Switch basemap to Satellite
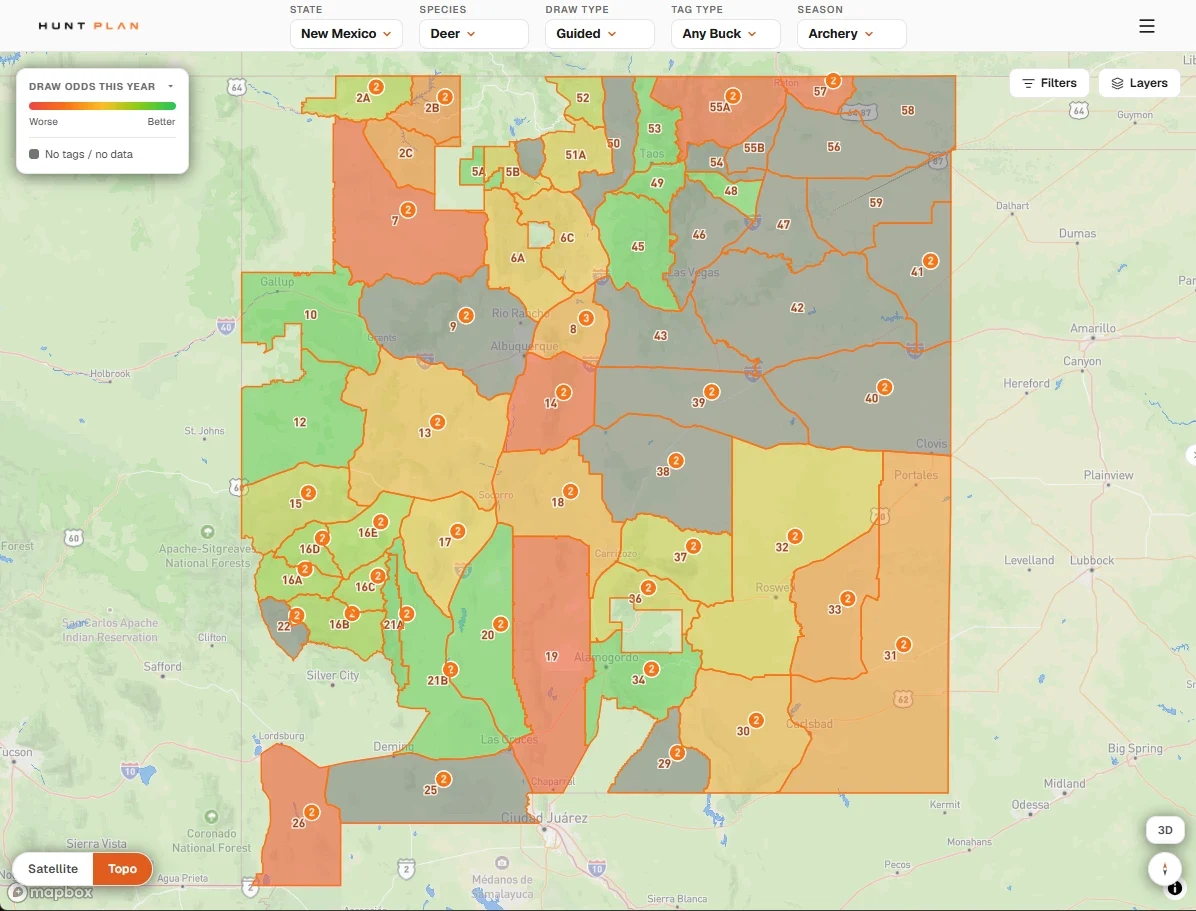1196x911 pixels. click(53, 869)
